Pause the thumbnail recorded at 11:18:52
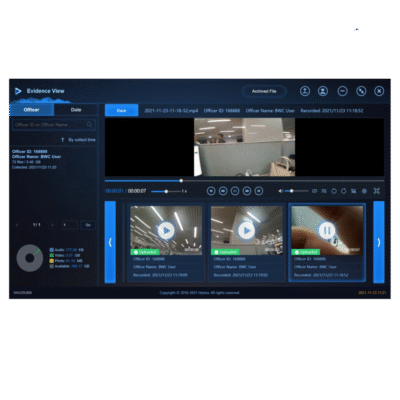 pos(327,230)
